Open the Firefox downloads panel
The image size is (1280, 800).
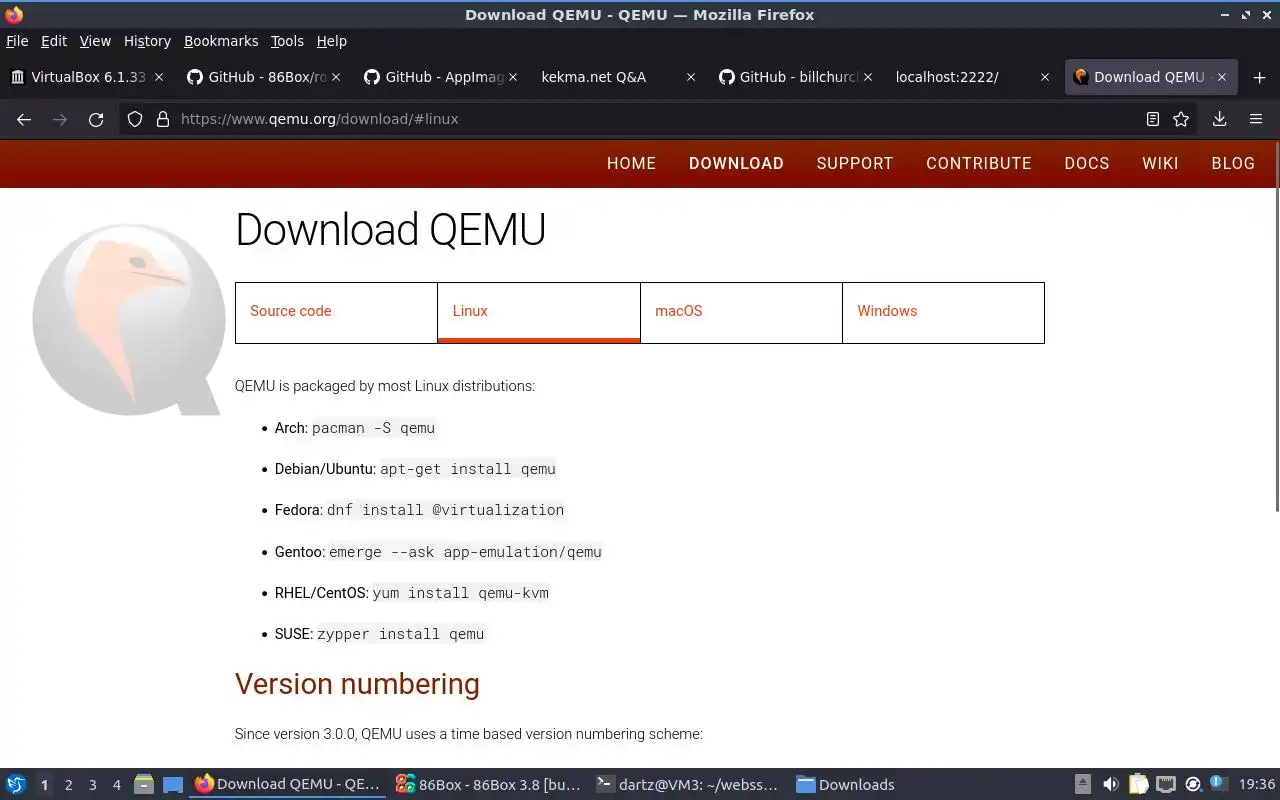(1220, 119)
